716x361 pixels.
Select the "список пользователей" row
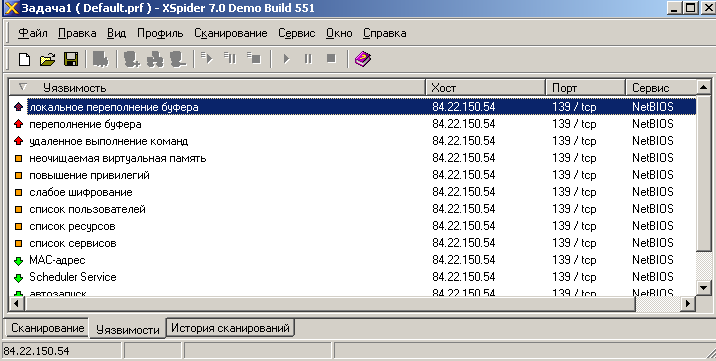pos(353,209)
